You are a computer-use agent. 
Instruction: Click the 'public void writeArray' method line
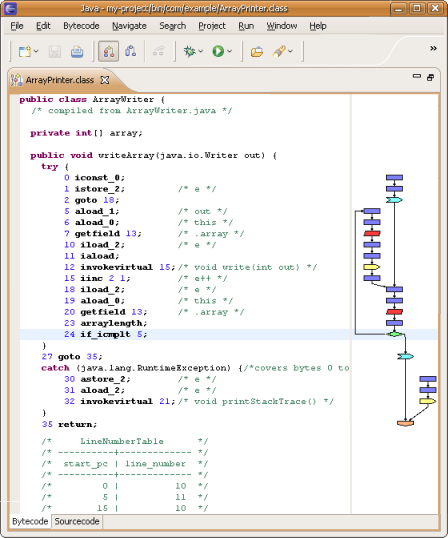coord(153,155)
